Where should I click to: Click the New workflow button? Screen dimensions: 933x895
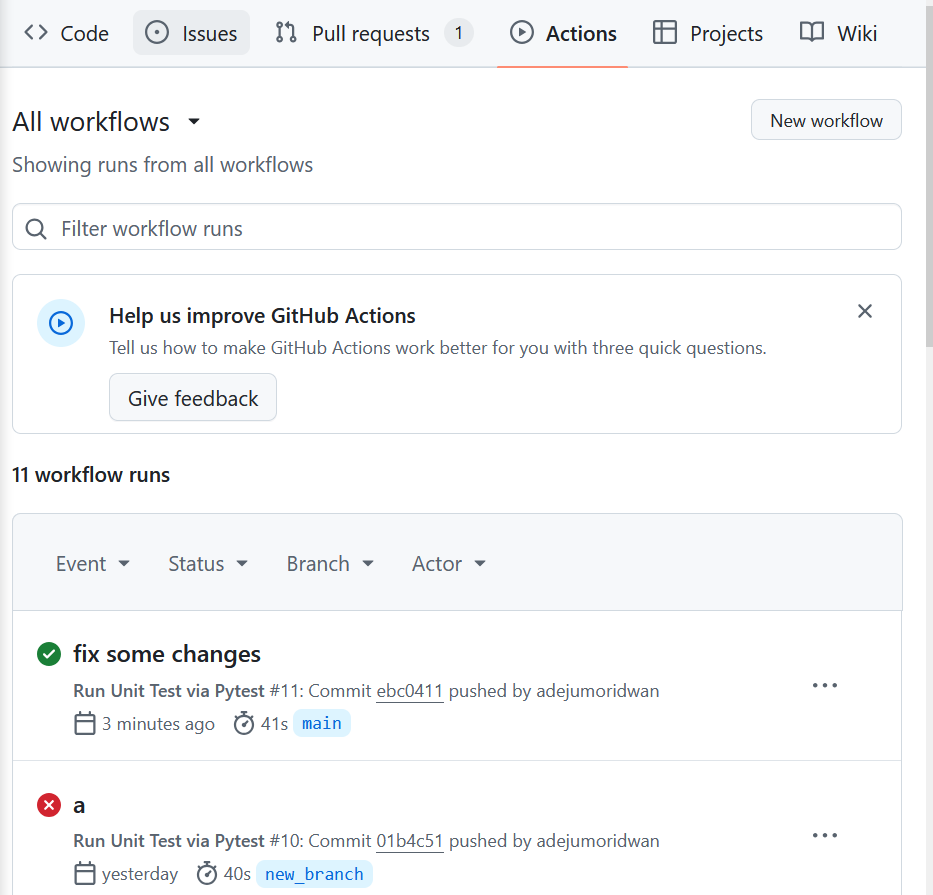tap(825, 119)
